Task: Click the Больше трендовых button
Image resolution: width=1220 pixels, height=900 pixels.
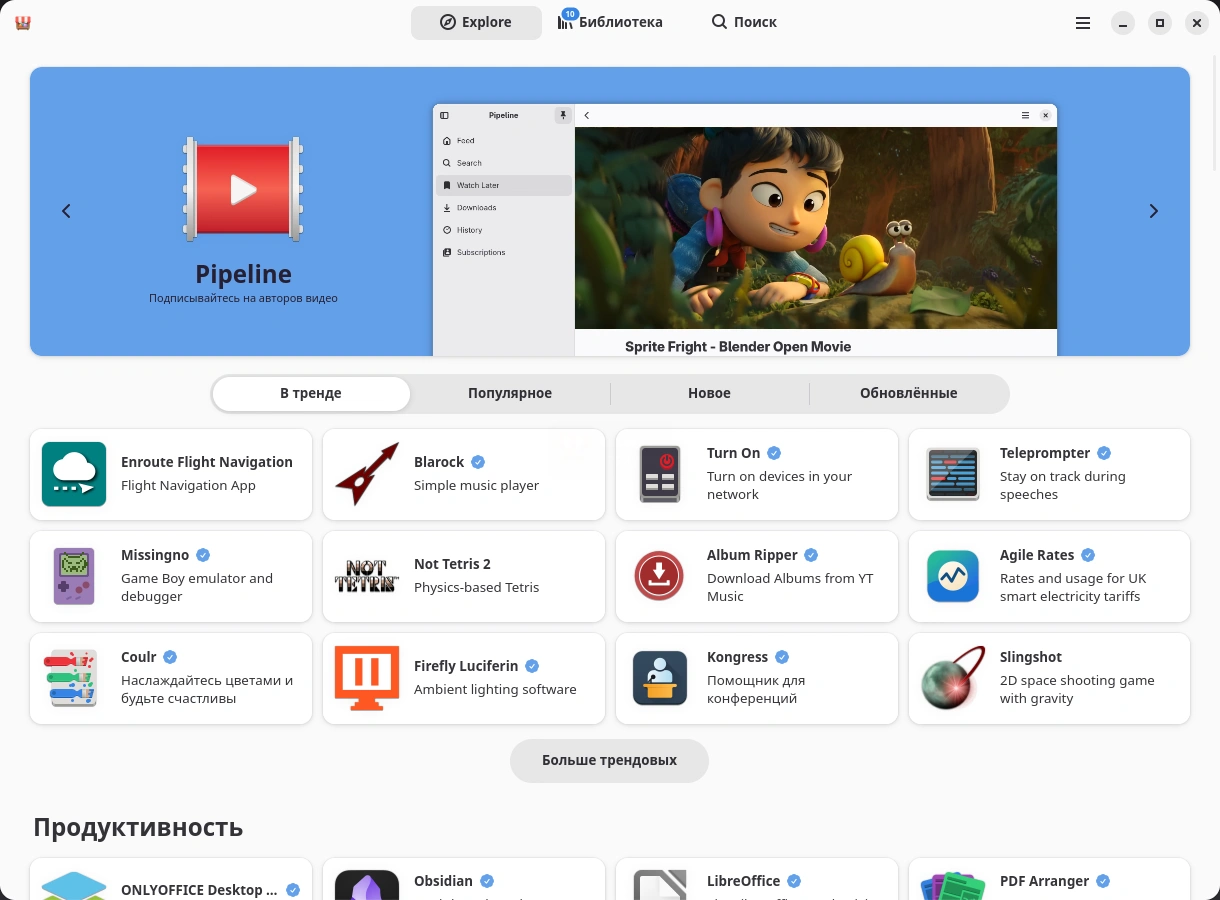Action: point(609,760)
